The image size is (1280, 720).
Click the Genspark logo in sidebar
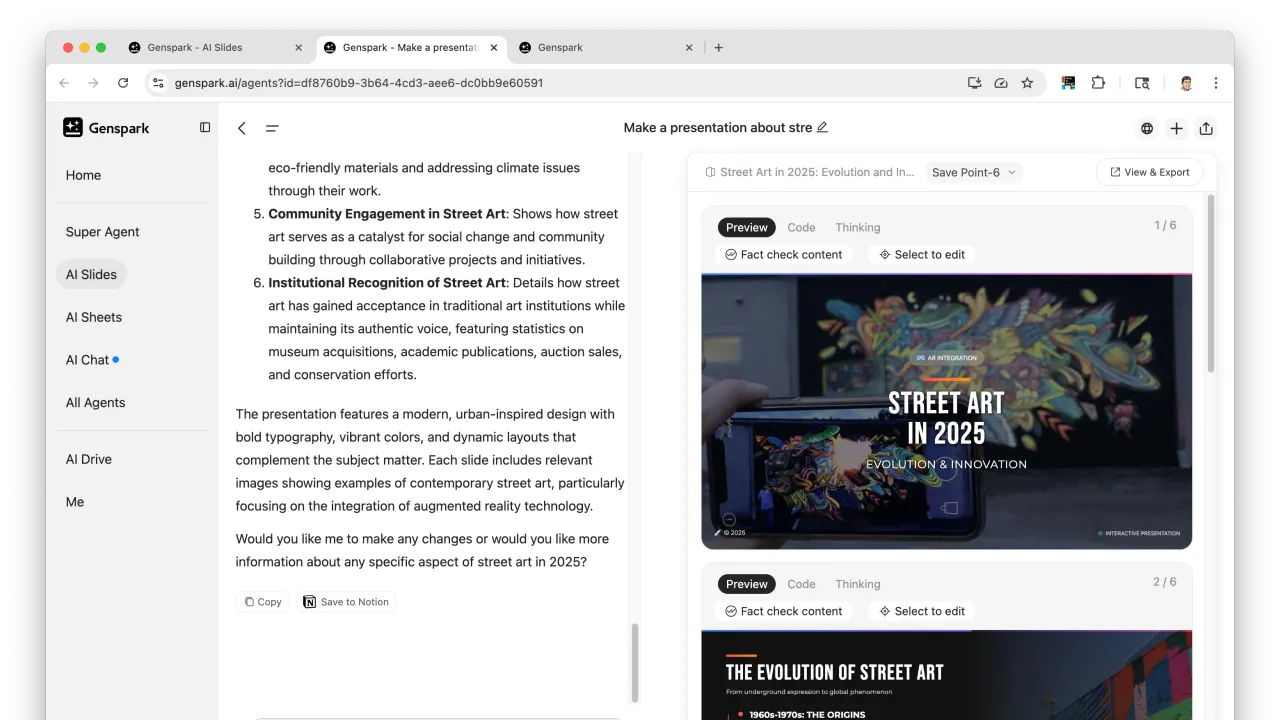(x=105, y=128)
